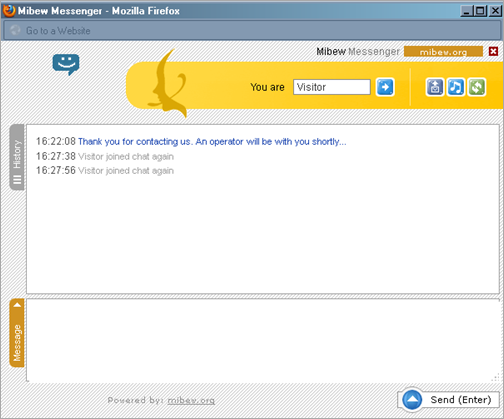Send message with Send (Enter) button
This screenshot has width=504, height=419.
coord(449,399)
